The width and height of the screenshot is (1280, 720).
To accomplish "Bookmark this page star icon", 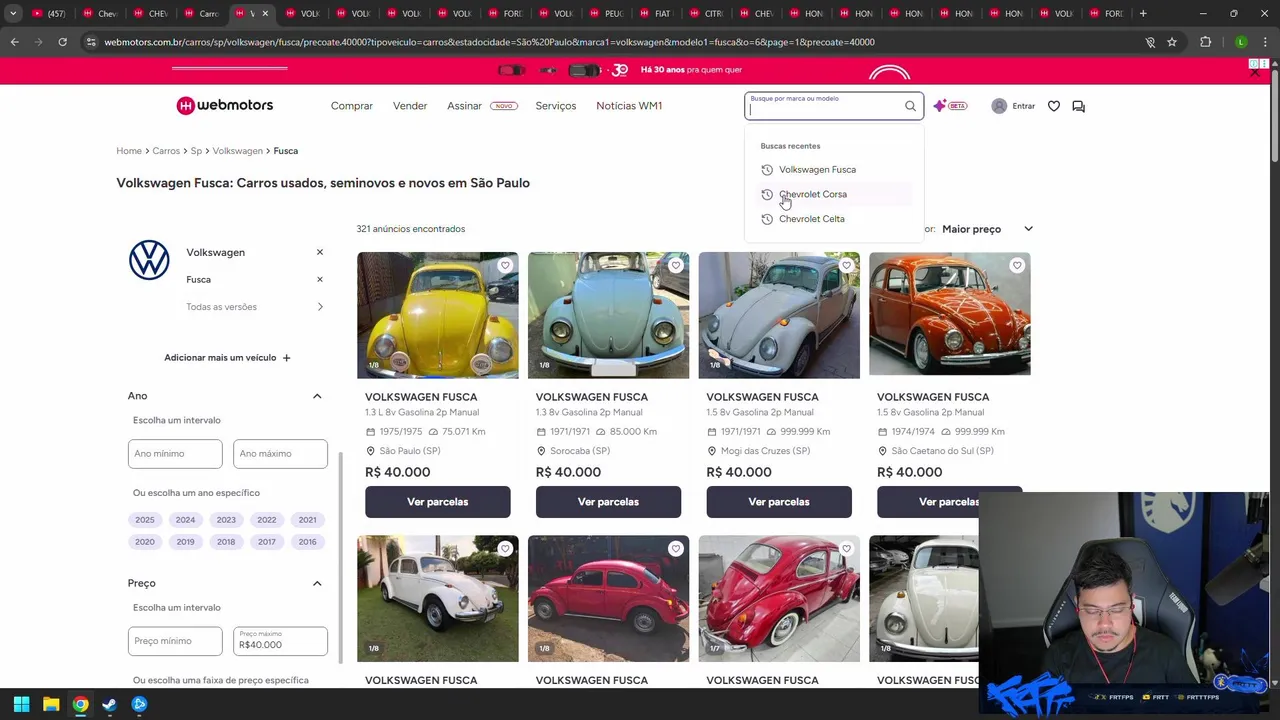I will [x=1172, y=42].
